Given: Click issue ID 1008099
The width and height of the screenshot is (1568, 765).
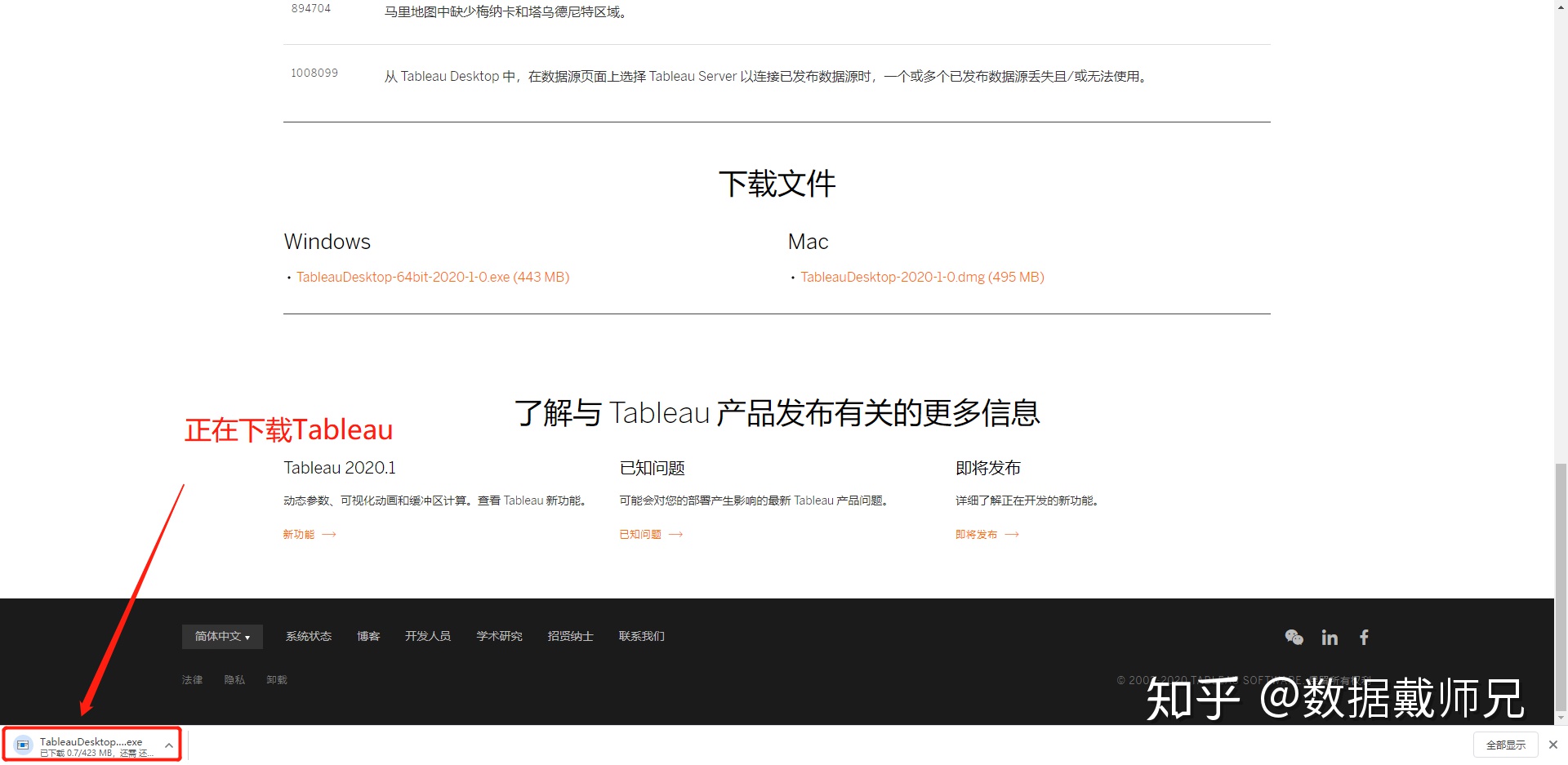Looking at the screenshot, I should click(x=314, y=73).
